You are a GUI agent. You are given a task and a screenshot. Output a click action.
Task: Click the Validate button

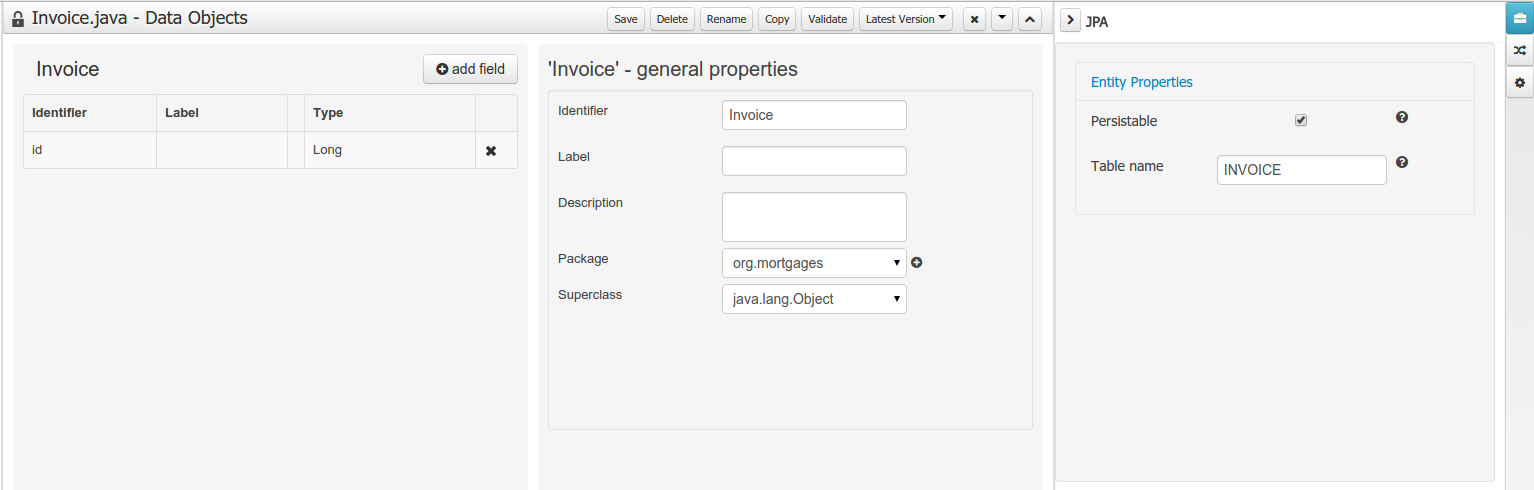pyautogui.click(x=827, y=19)
